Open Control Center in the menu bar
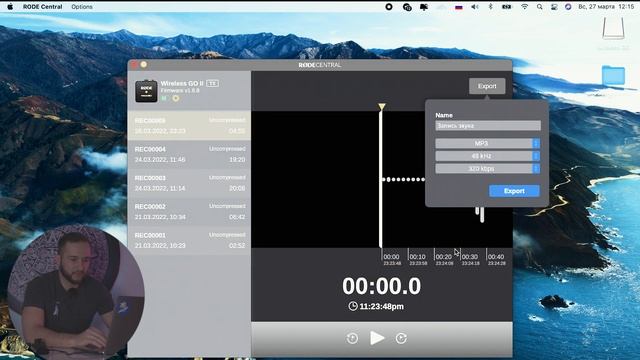 click(x=554, y=7)
